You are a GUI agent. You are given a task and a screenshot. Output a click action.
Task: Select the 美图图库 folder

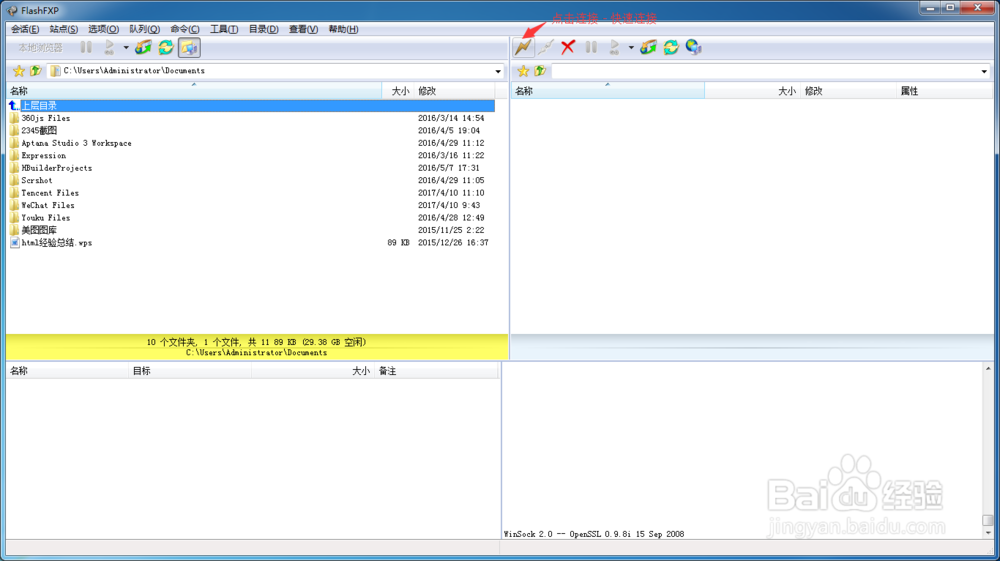point(251,230)
